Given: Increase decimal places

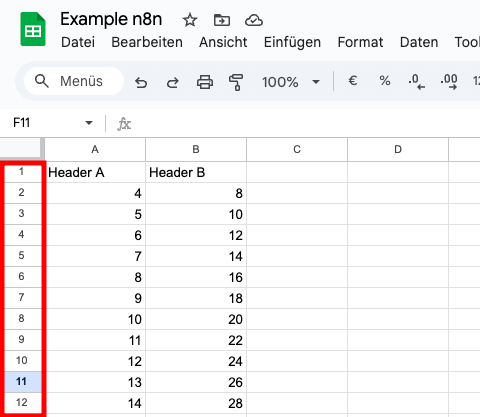Looking at the screenshot, I should (x=449, y=82).
